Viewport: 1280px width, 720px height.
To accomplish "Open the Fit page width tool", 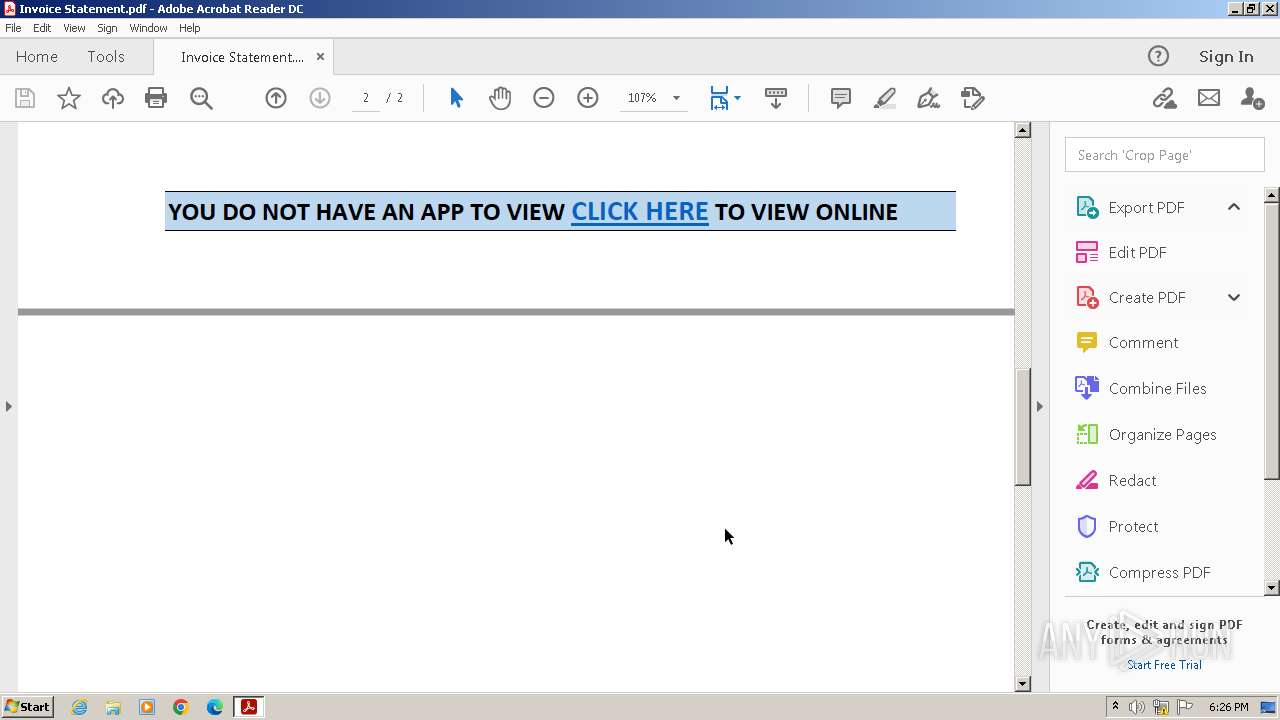I will pyautogui.click(x=719, y=98).
